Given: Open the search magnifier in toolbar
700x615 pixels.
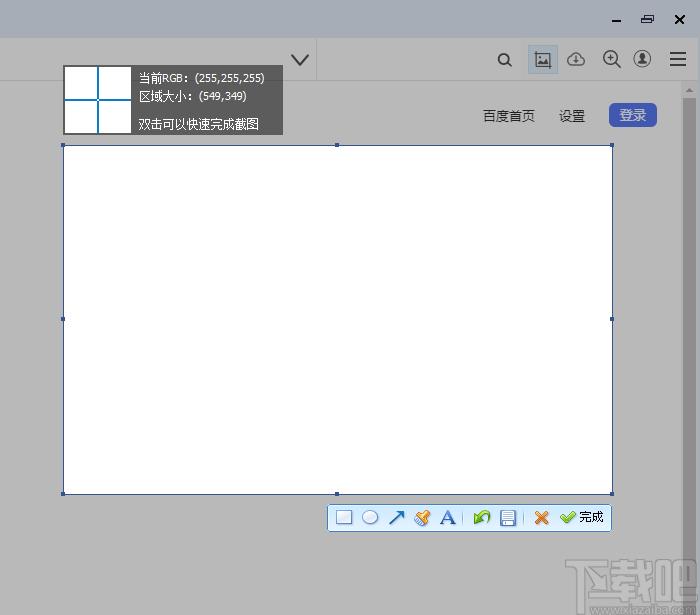Looking at the screenshot, I should [504, 59].
